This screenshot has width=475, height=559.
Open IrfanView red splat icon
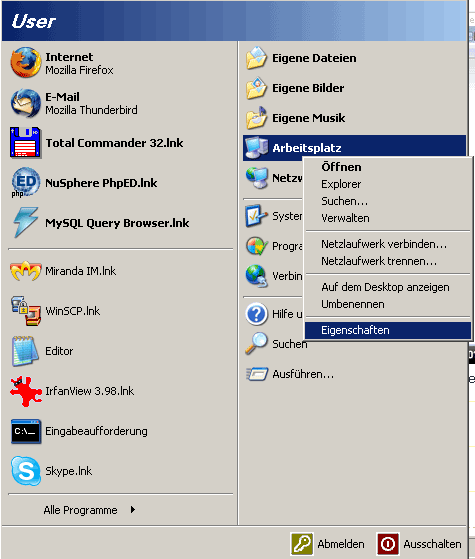pyautogui.click(x=25, y=391)
